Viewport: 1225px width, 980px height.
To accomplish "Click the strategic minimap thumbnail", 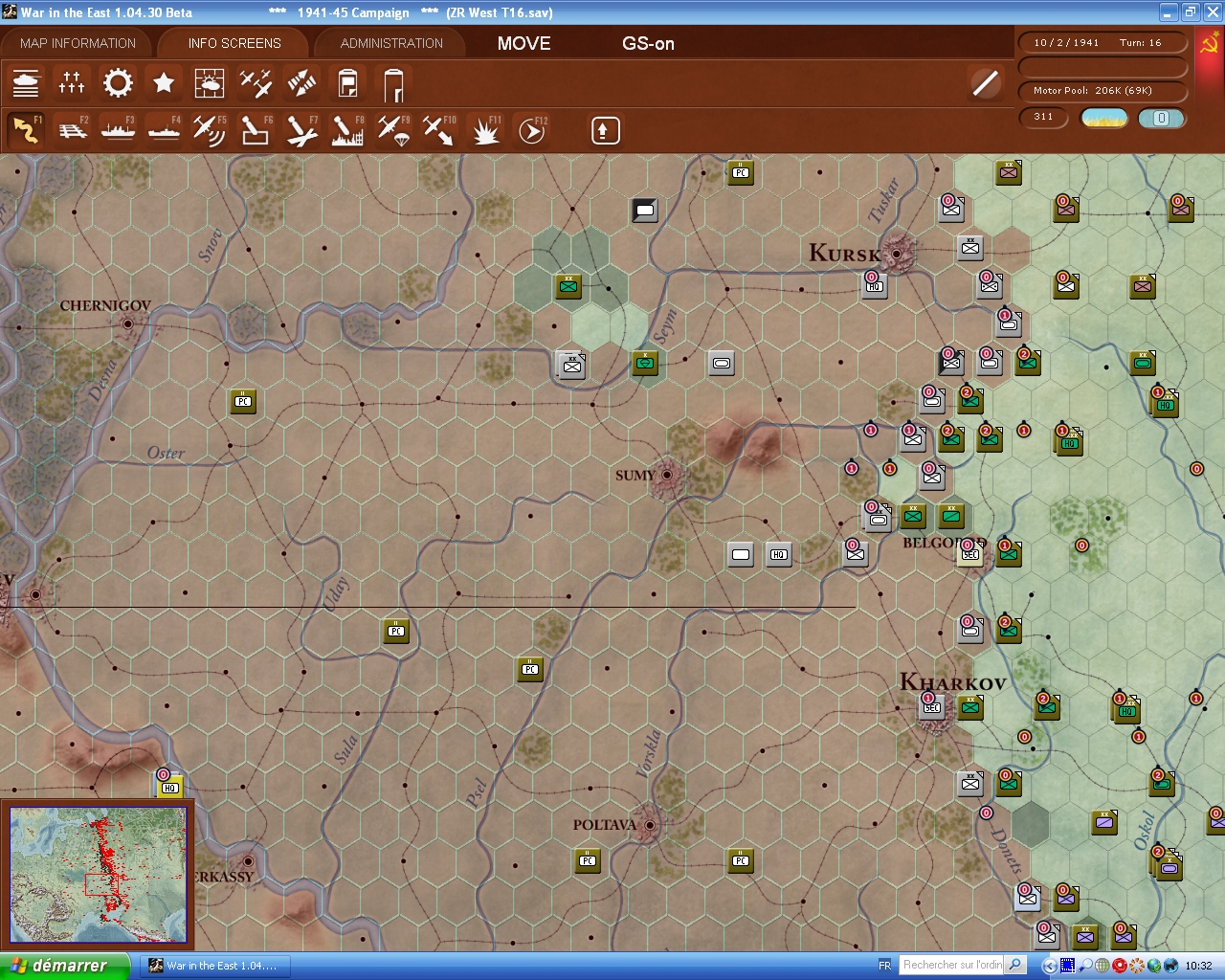I will click(x=98, y=875).
